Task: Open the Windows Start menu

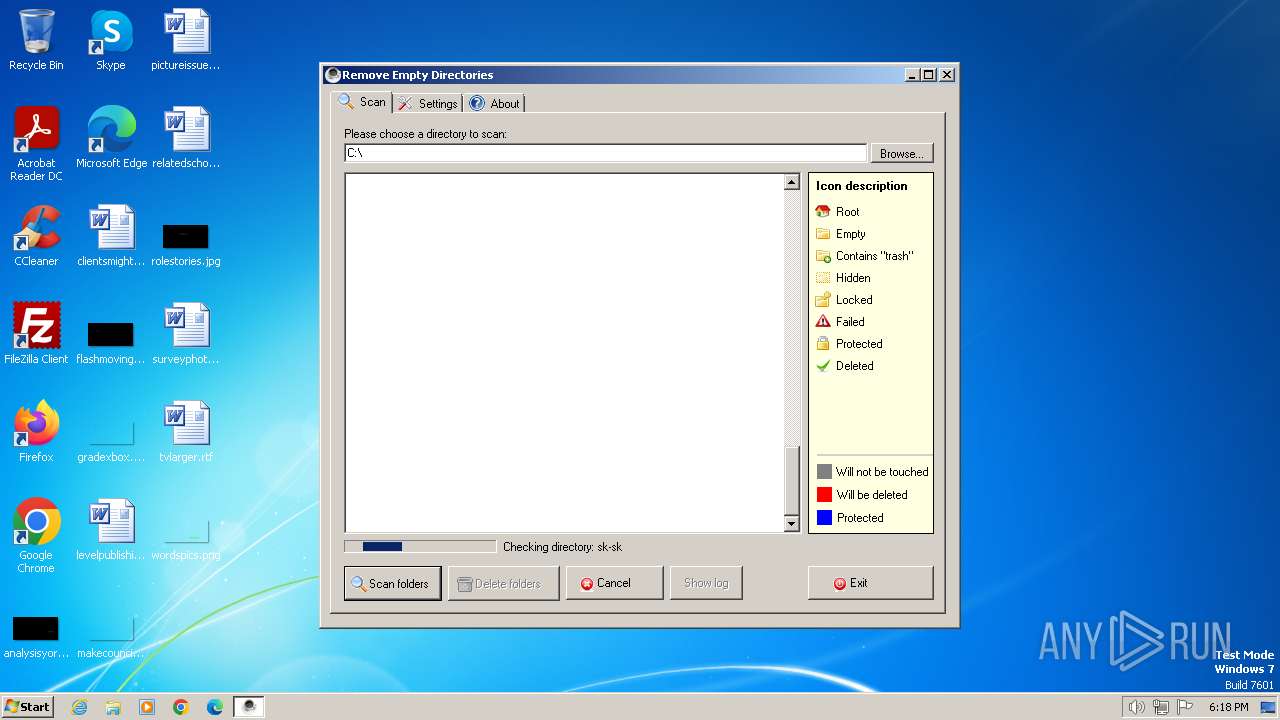Action: tap(27, 707)
